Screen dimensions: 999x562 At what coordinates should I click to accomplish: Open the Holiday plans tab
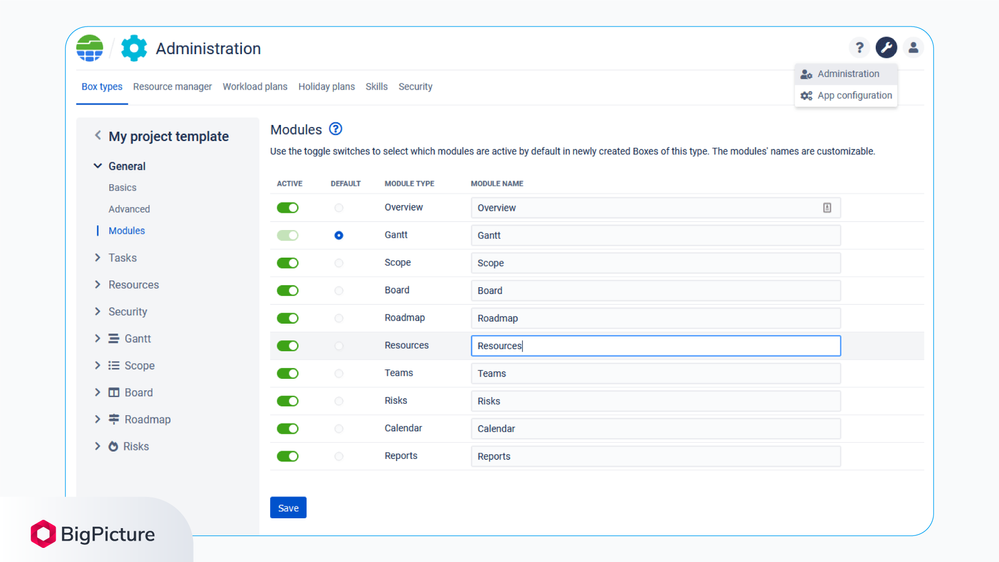326,87
